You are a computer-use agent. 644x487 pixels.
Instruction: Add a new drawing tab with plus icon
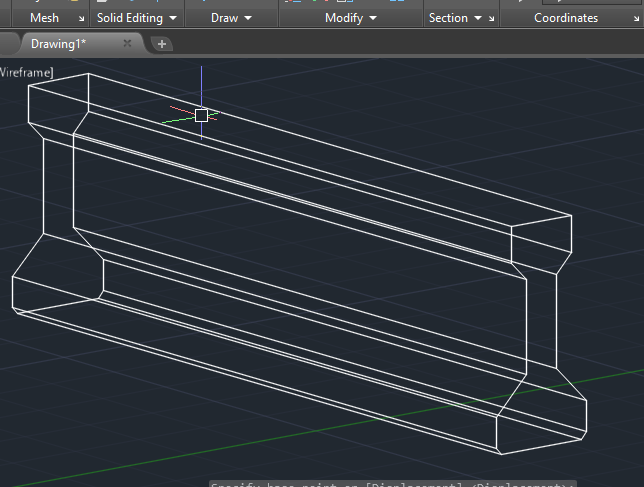click(x=162, y=44)
